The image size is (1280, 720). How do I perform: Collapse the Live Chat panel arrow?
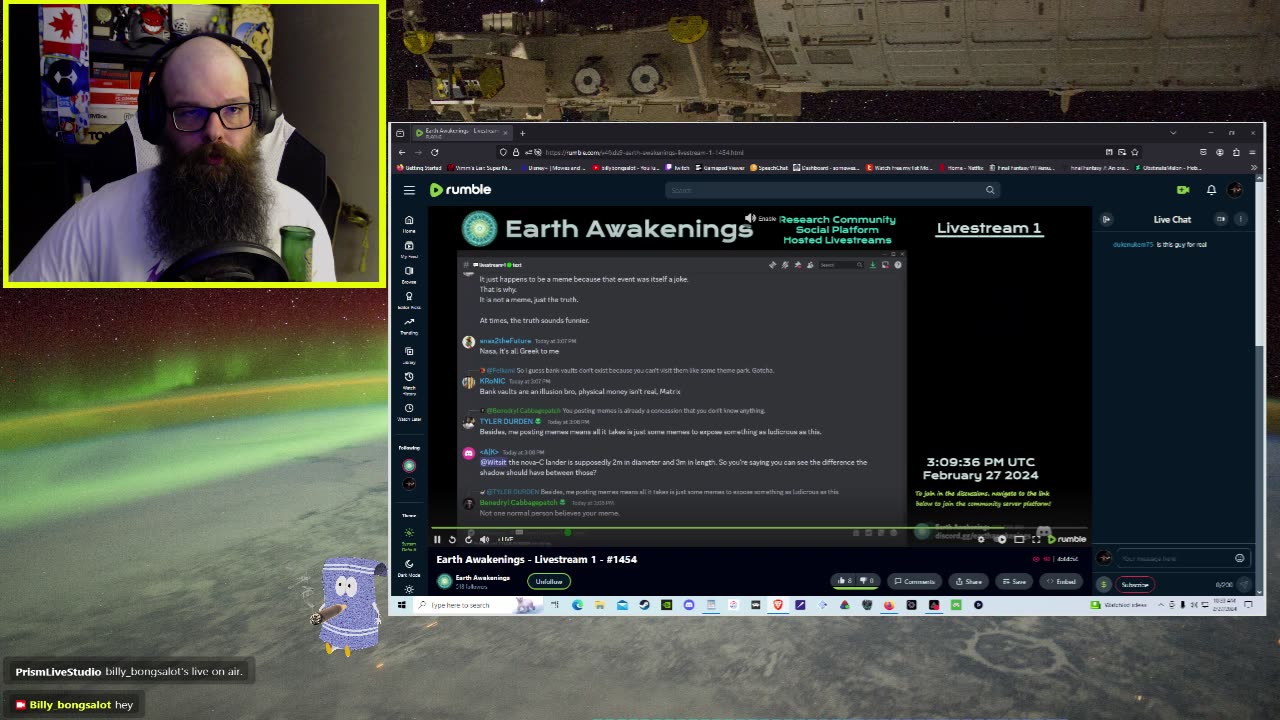(x=1106, y=219)
